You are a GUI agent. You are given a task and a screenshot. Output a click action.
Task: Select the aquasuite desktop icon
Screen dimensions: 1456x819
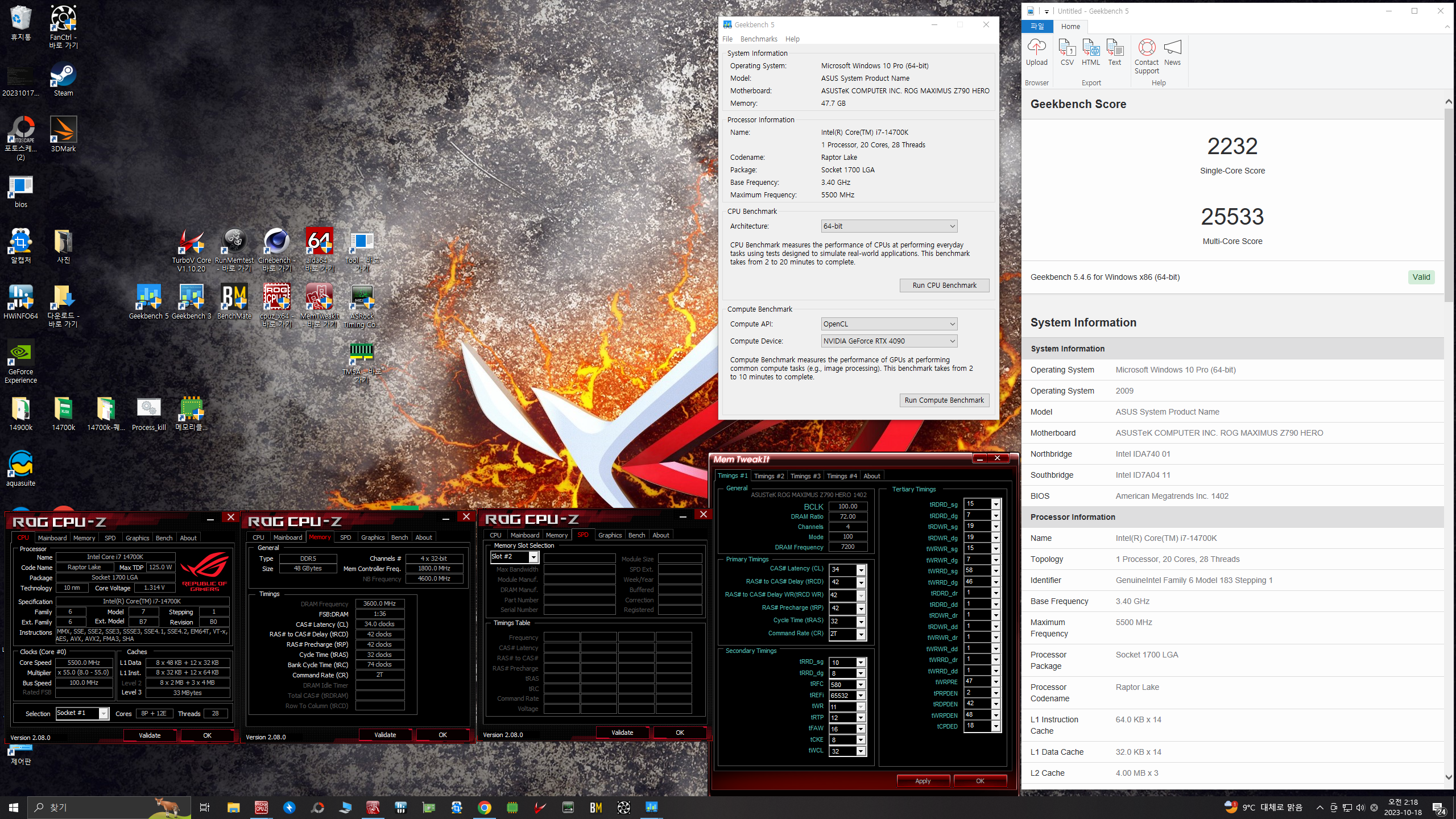point(20,469)
